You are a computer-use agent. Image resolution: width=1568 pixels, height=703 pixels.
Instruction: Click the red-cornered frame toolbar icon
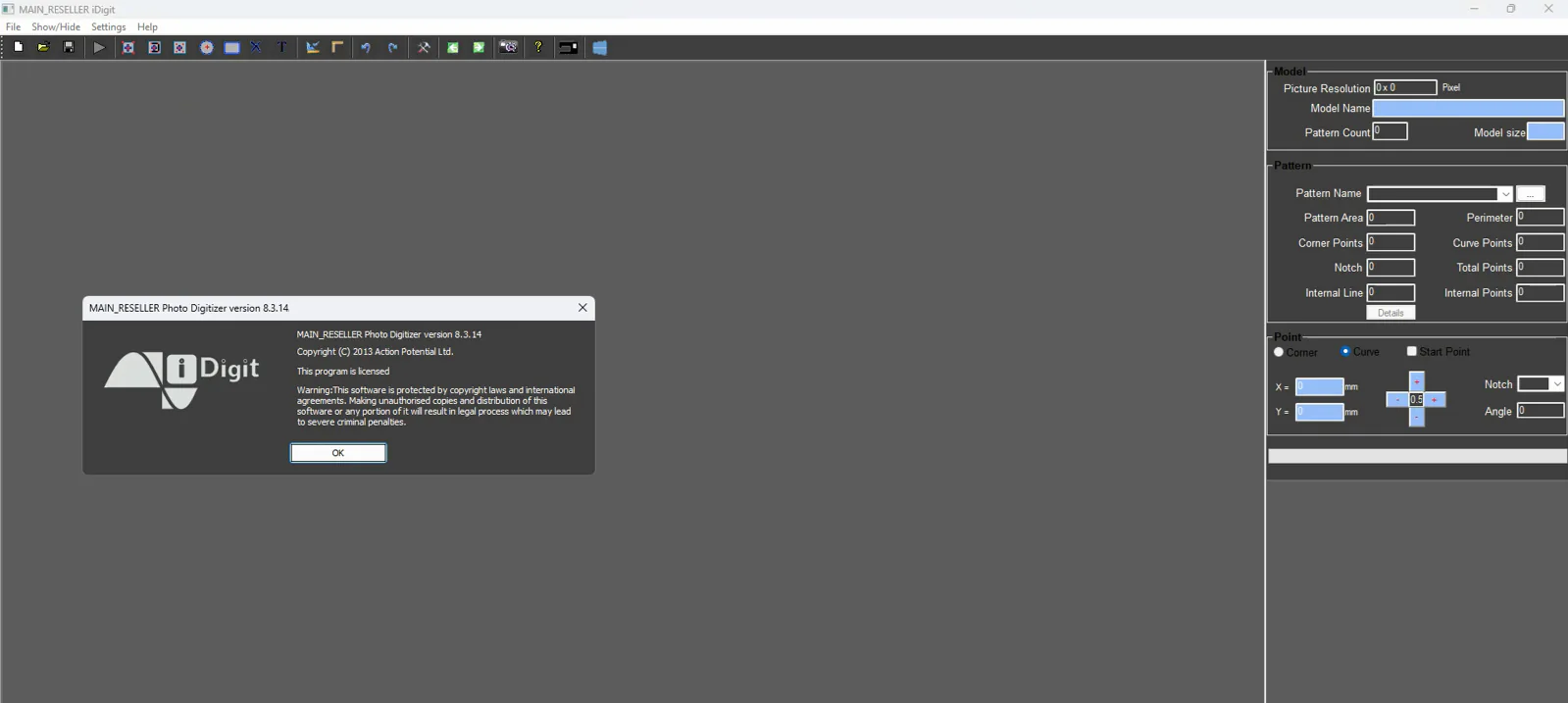127,47
